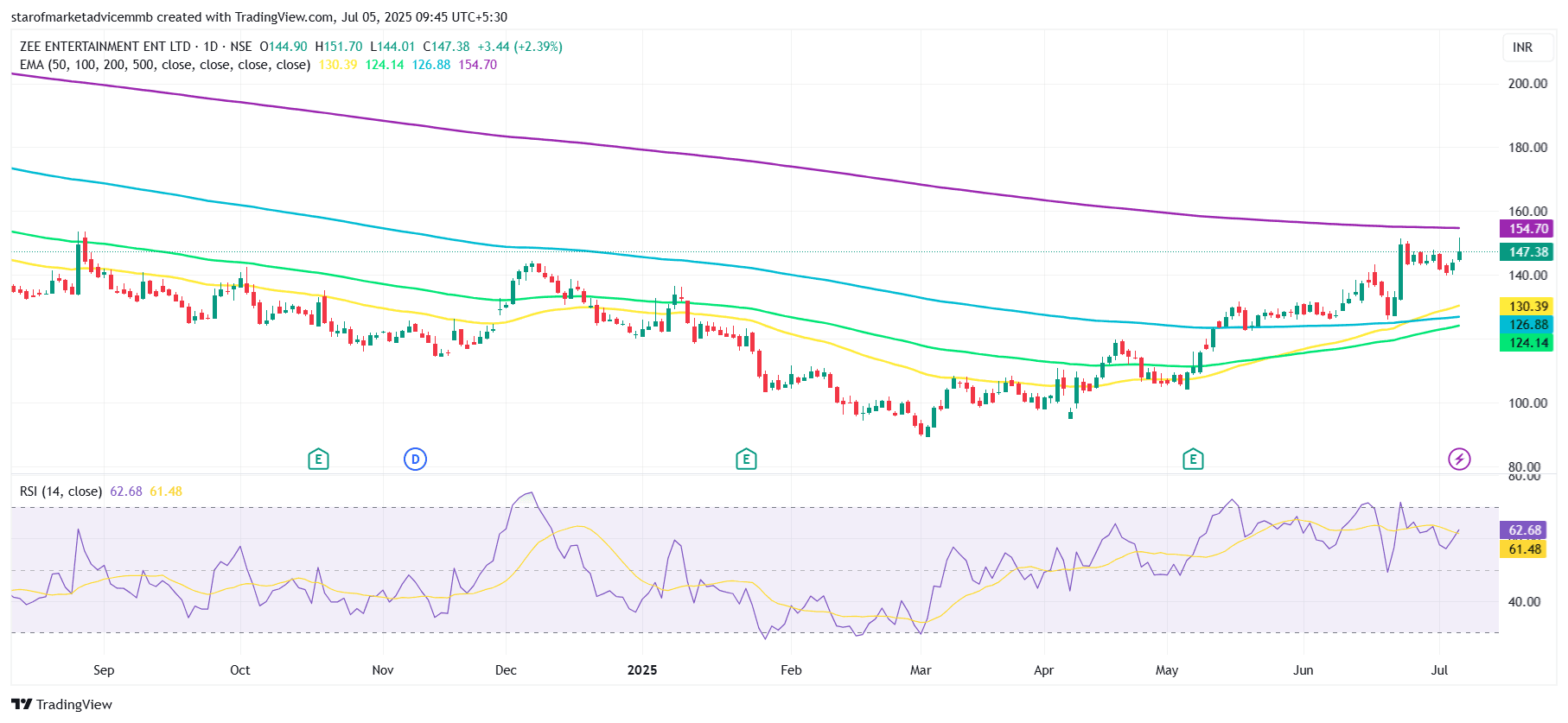Click the 100.00 price scale label
Screen dimensions: 1568x723
pos(1527,403)
